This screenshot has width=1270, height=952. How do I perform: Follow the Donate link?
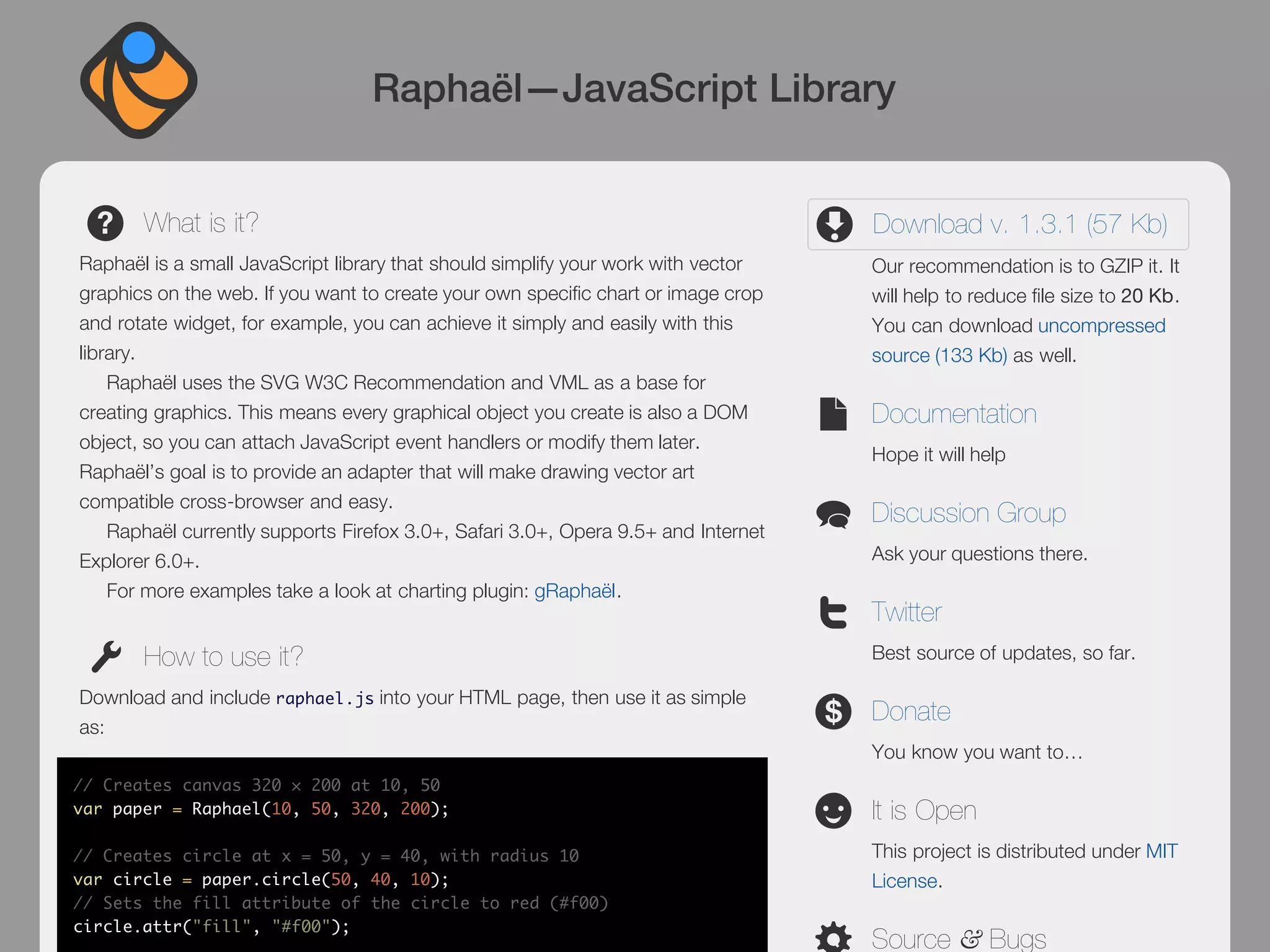(911, 712)
